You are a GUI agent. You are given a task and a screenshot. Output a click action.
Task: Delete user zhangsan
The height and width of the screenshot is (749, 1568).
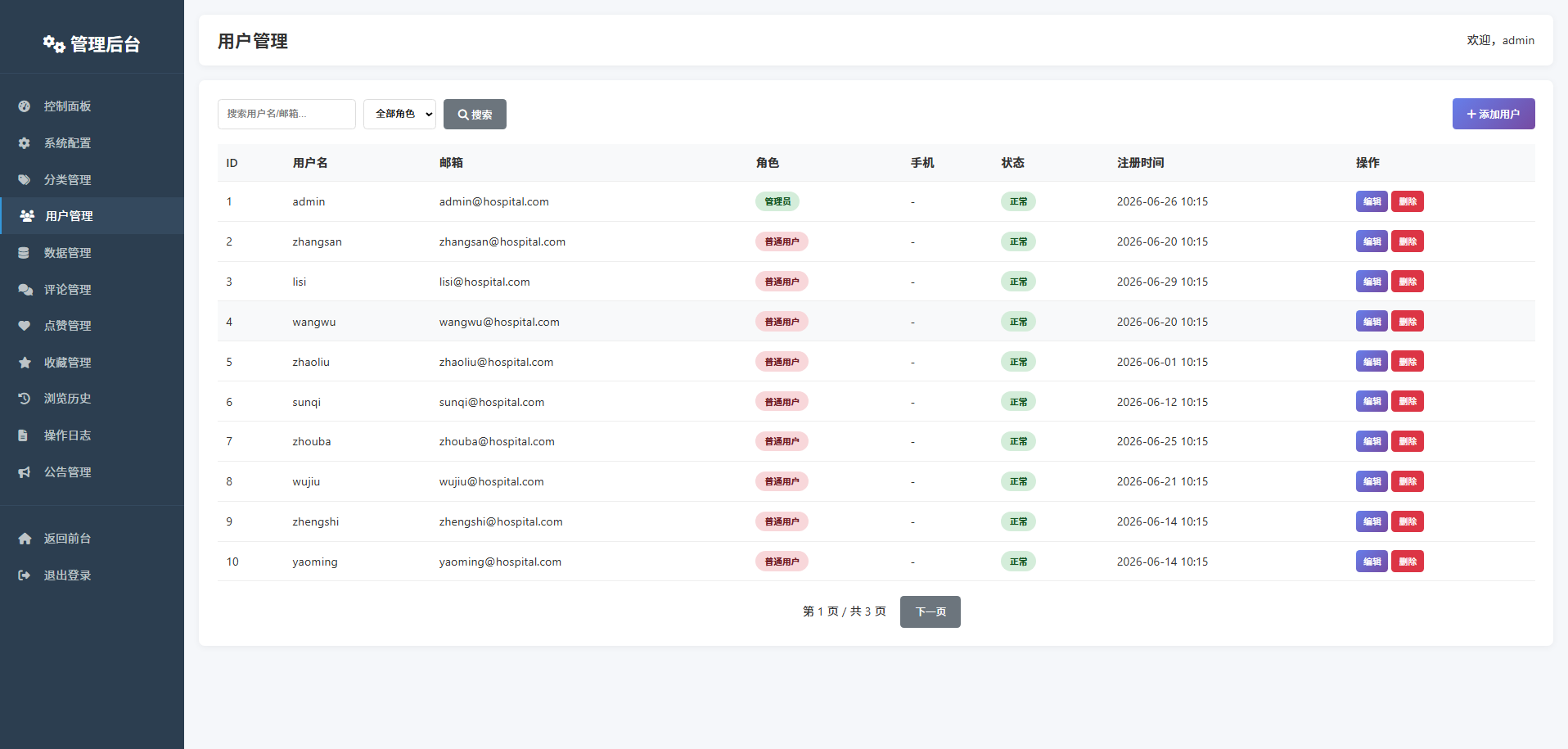[x=1408, y=241]
